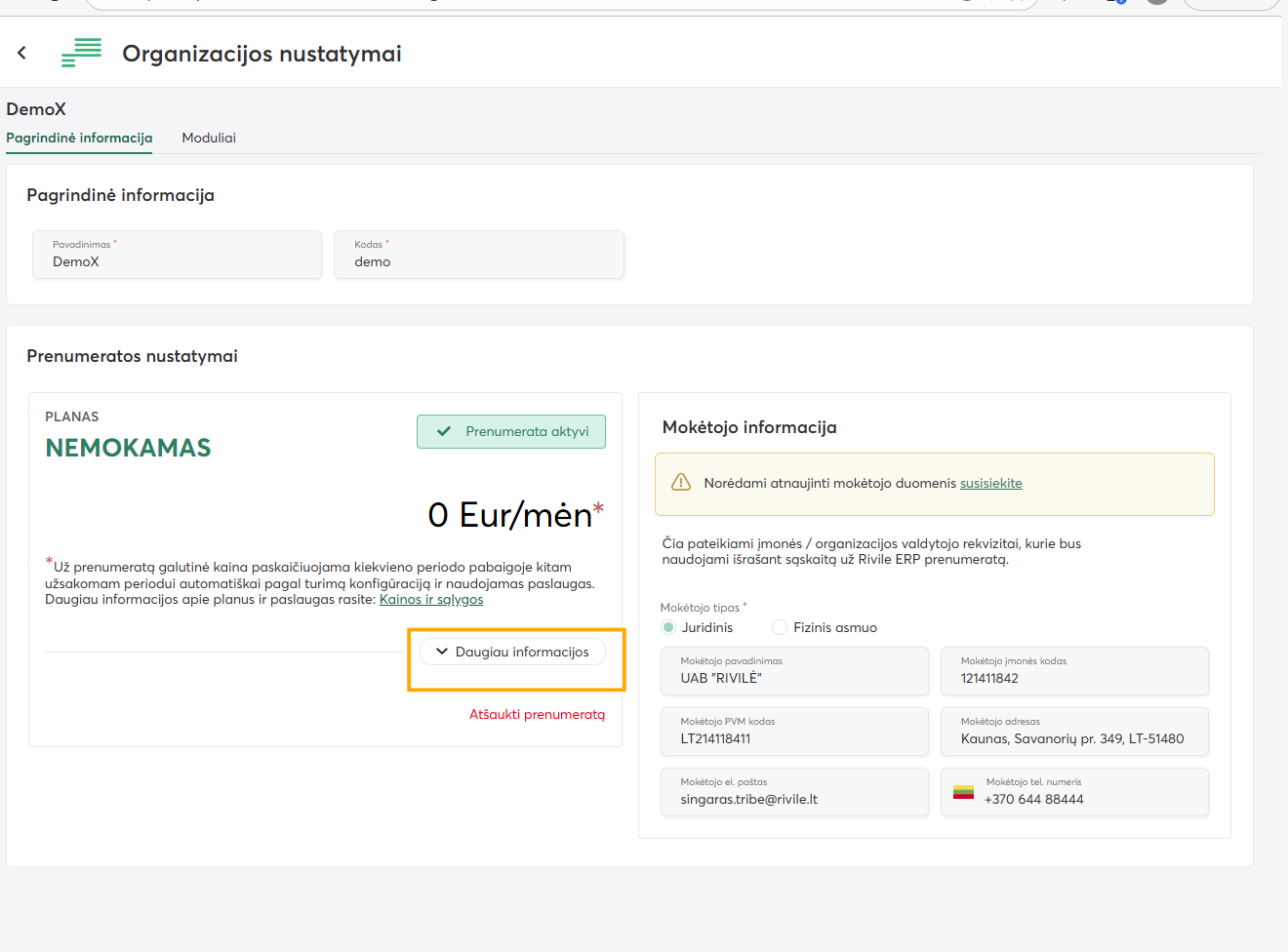Switch to the Moduliai tab

[x=209, y=138]
